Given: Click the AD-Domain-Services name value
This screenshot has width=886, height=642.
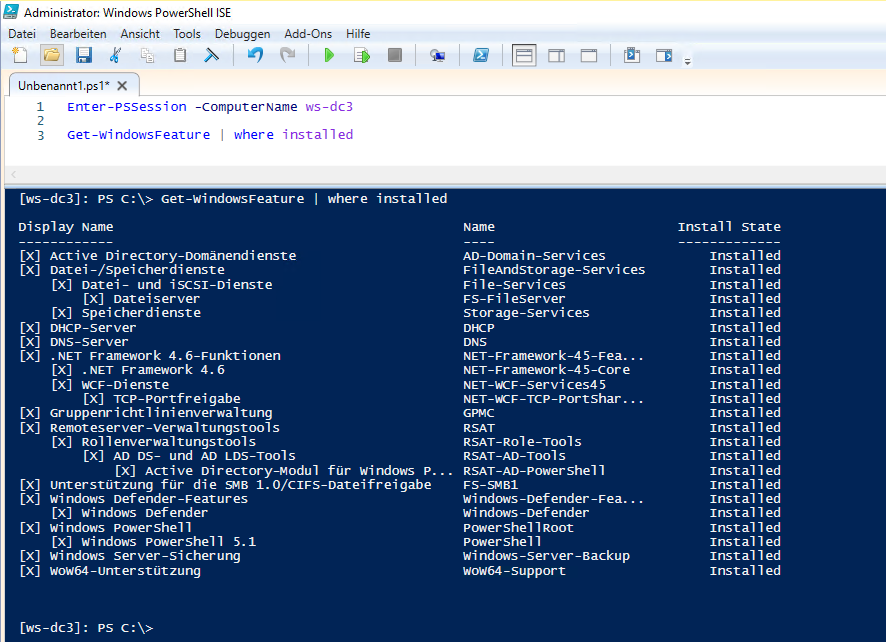Looking at the screenshot, I should [x=534, y=256].
